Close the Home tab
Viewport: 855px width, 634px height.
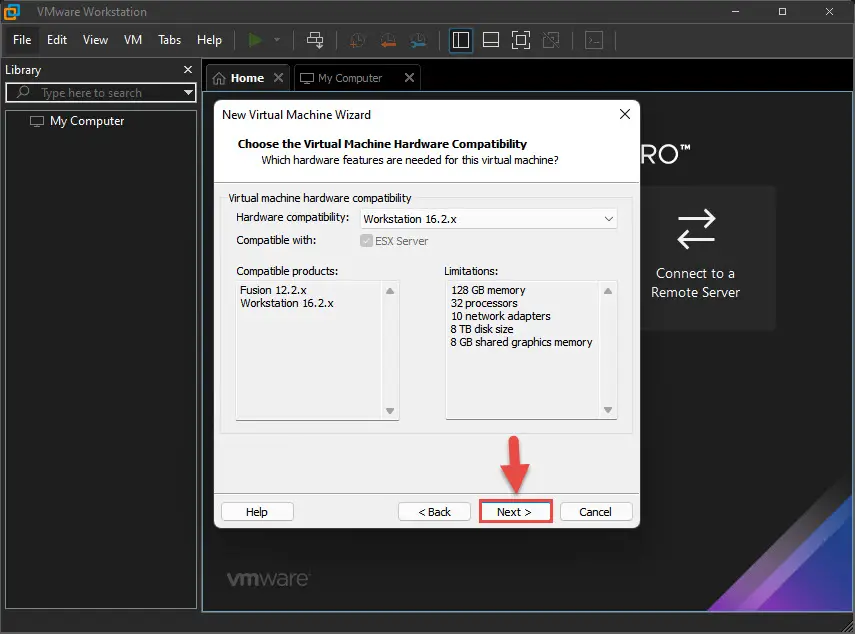[x=279, y=77]
